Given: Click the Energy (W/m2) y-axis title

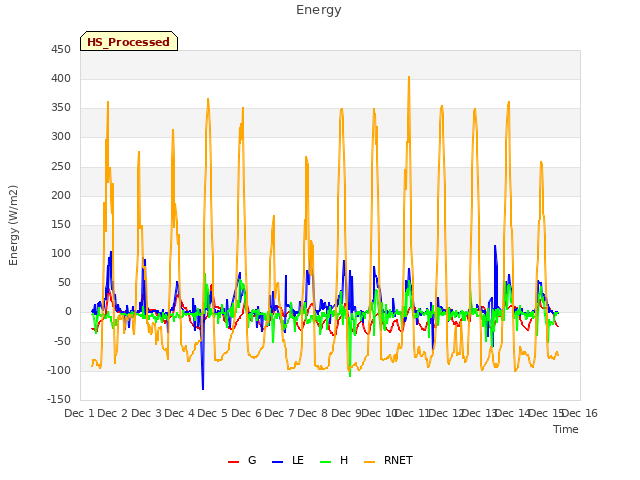Looking at the screenshot, I should [13, 225].
